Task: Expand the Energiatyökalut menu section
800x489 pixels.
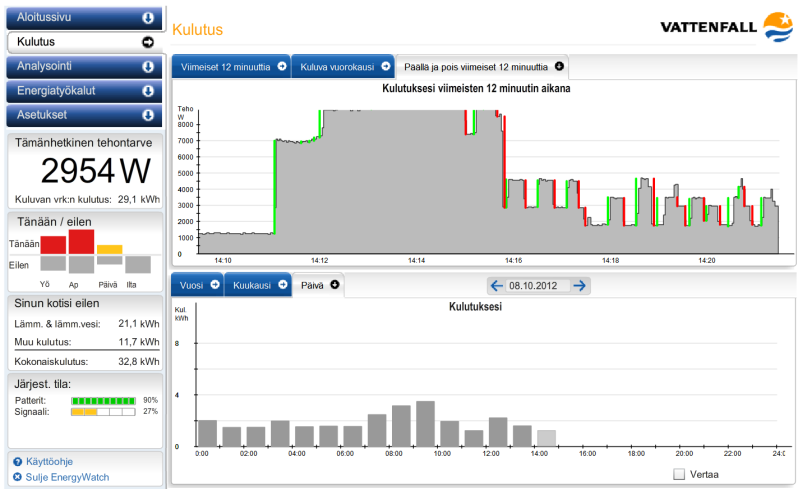Action: [148, 91]
